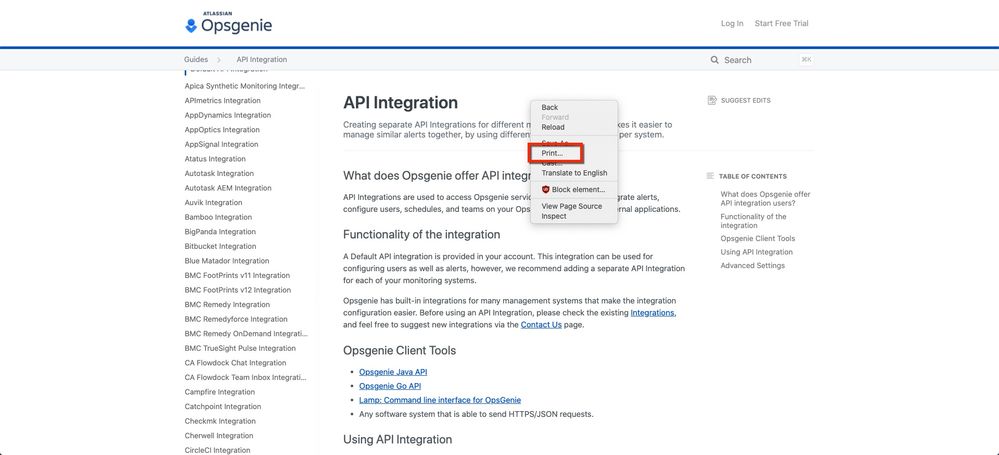Viewport: 999px width, 455px height.
Task: Click the 'API Integration' page heading
Action: [400, 103]
